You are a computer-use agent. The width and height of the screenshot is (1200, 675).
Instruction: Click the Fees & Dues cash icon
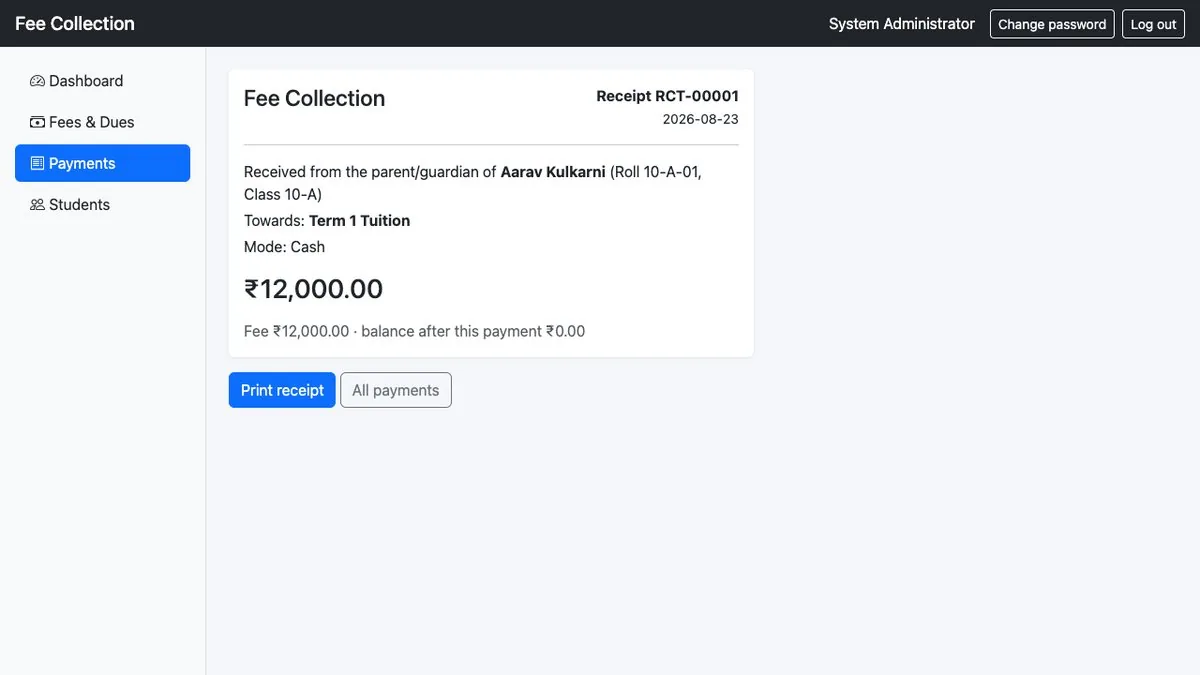(x=38, y=122)
